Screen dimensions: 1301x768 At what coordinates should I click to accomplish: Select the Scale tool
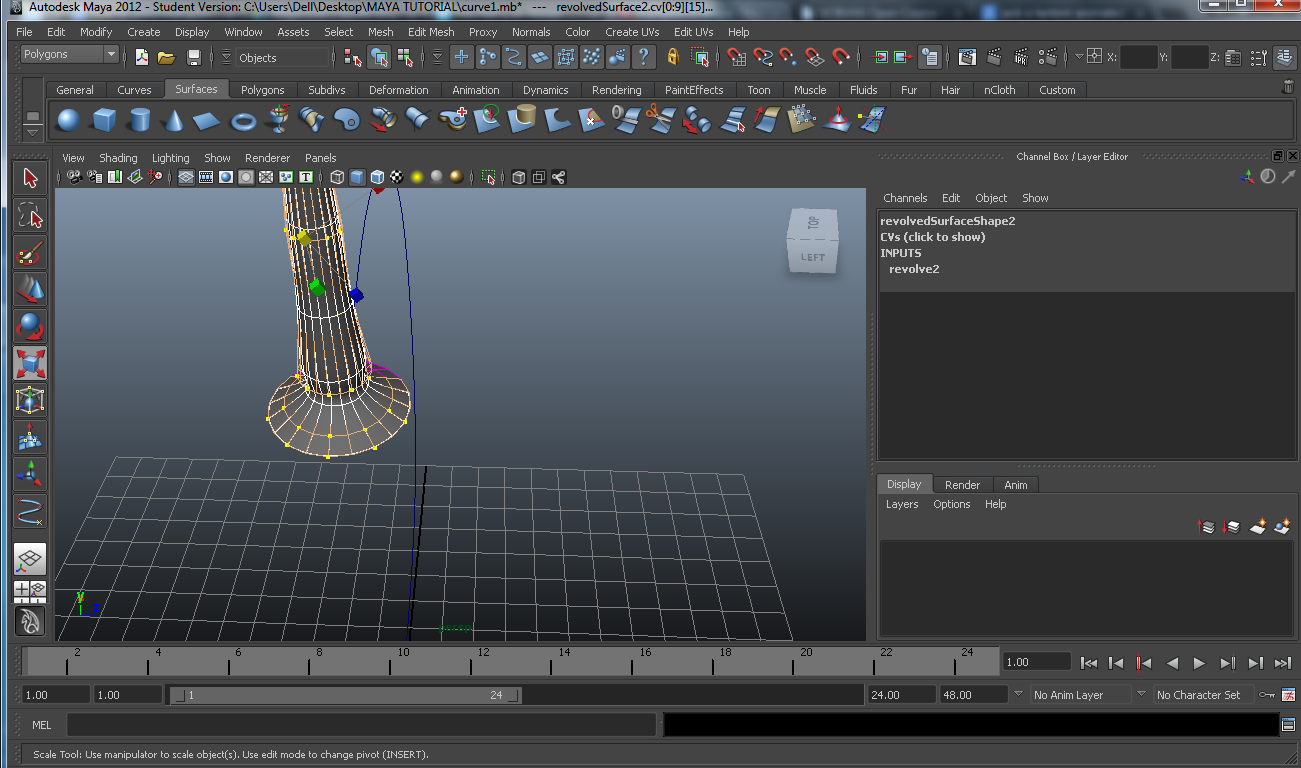click(30, 363)
